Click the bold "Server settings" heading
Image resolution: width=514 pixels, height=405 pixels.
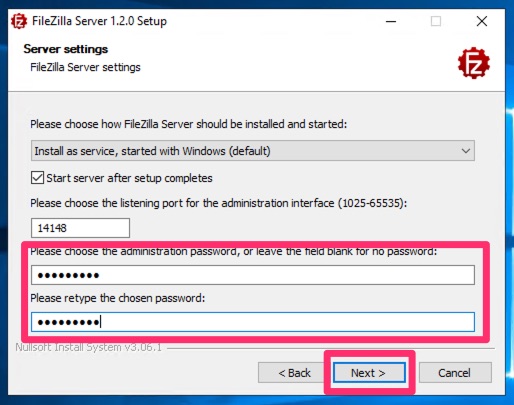pyautogui.click(x=66, y=49)
